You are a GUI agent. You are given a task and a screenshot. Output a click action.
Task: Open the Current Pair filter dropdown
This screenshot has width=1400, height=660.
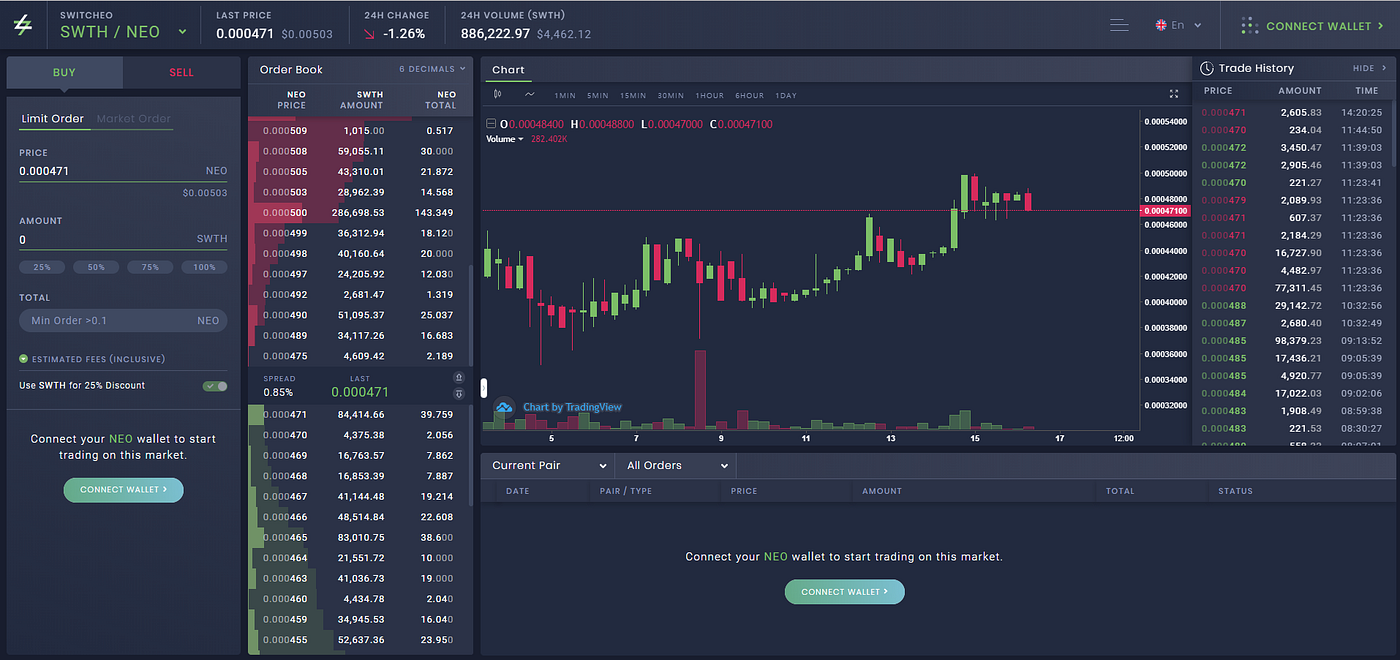[x=548, y=465]
